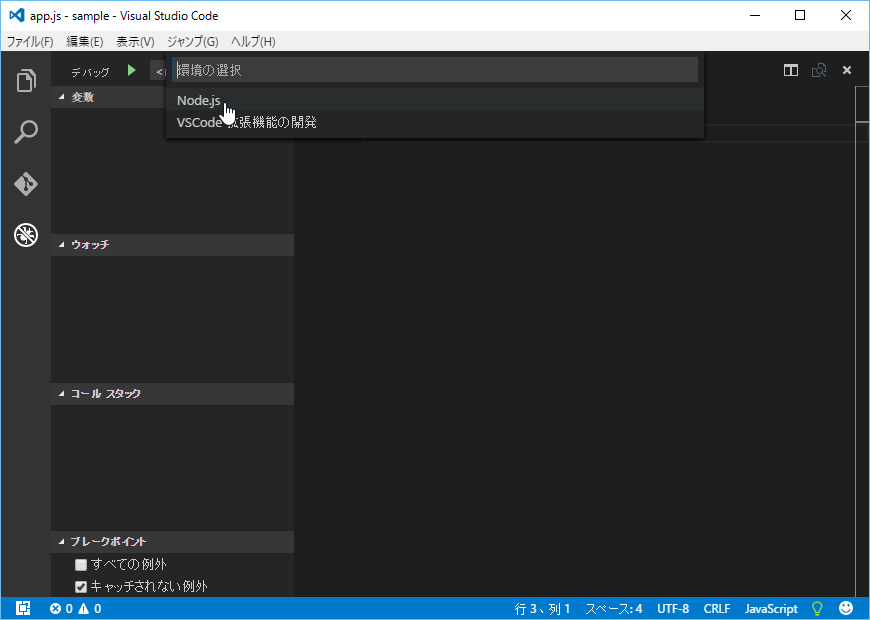
Task: Open the ファイル(F) menu
Action: (30, 41)
